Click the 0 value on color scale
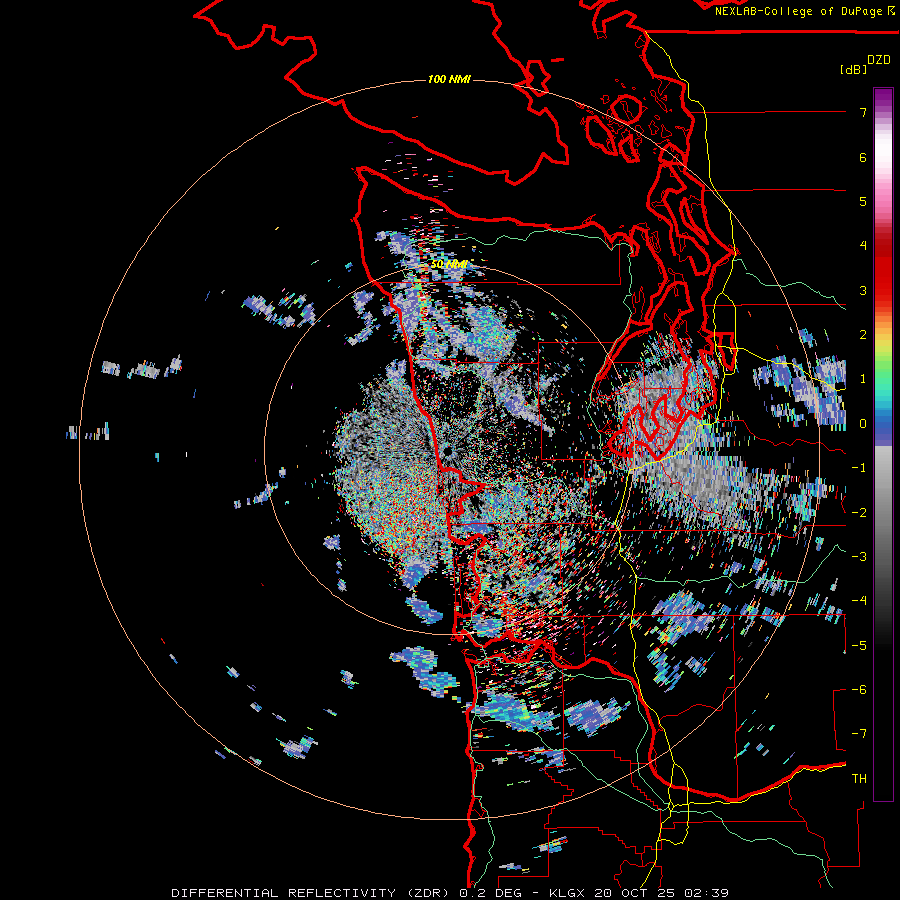 863,424
